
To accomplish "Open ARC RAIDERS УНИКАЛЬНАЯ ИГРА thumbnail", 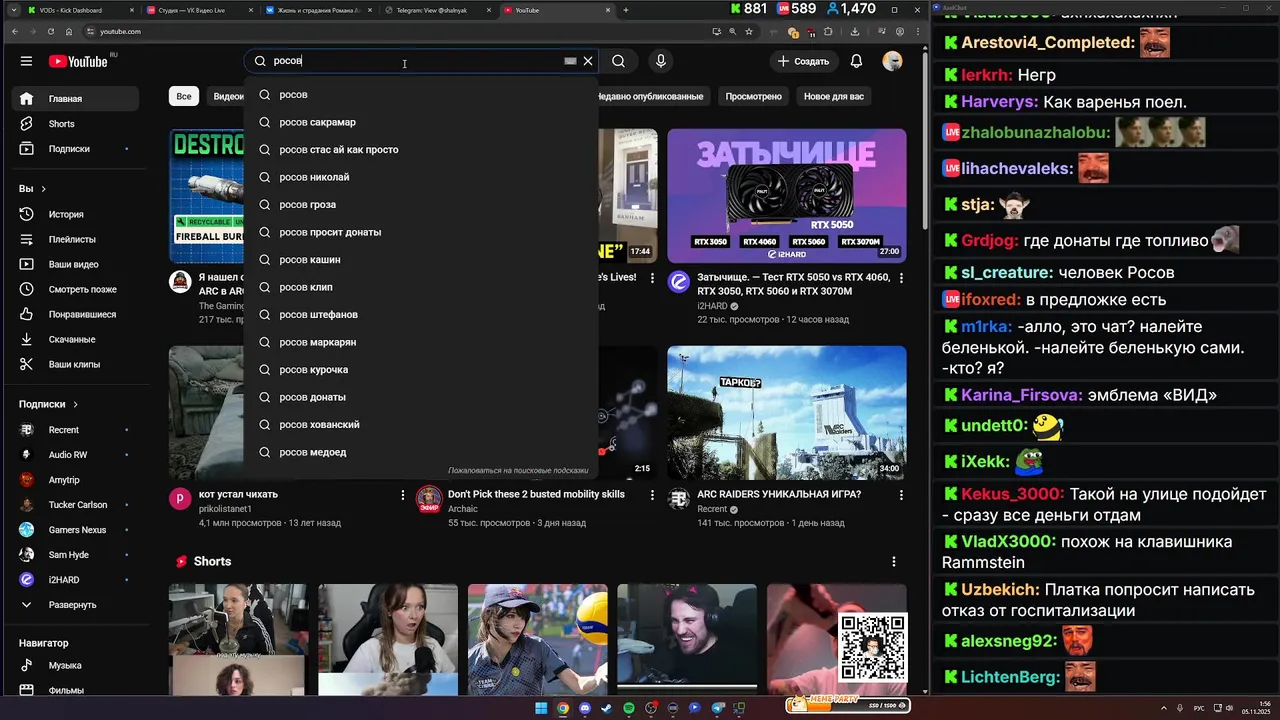I will (787, 413).
